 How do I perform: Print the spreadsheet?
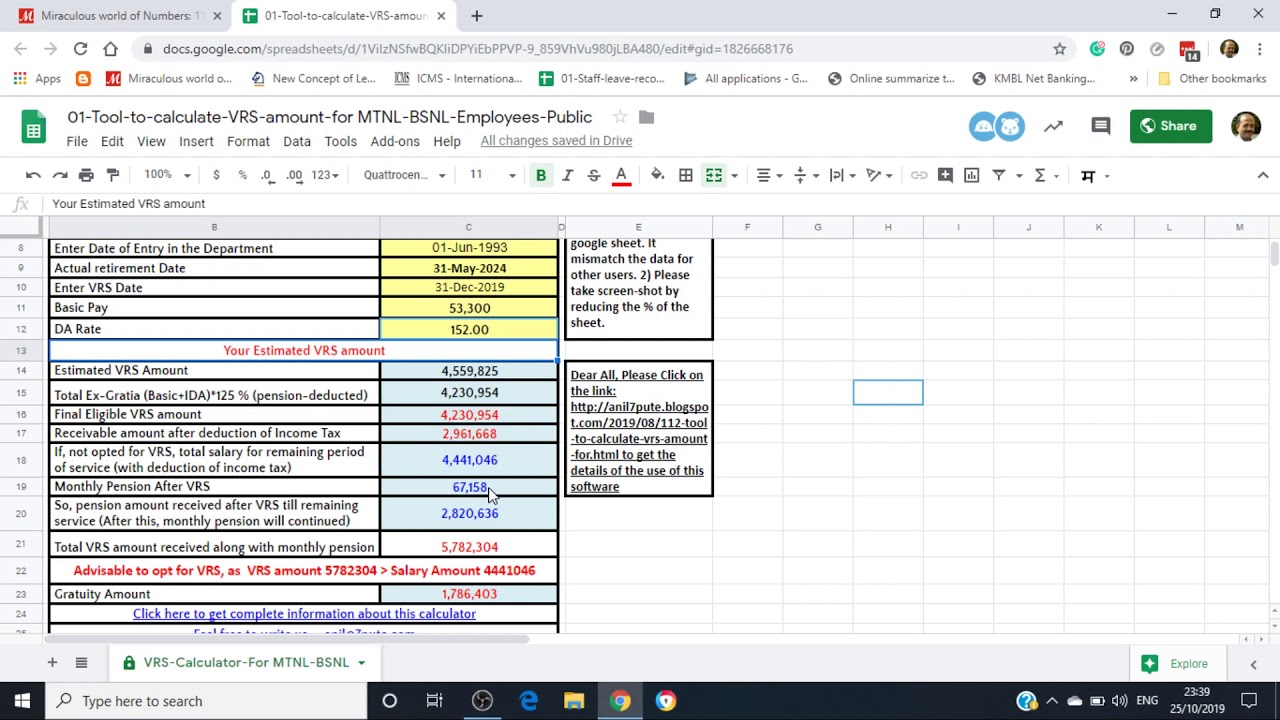[x=86, y=175]
